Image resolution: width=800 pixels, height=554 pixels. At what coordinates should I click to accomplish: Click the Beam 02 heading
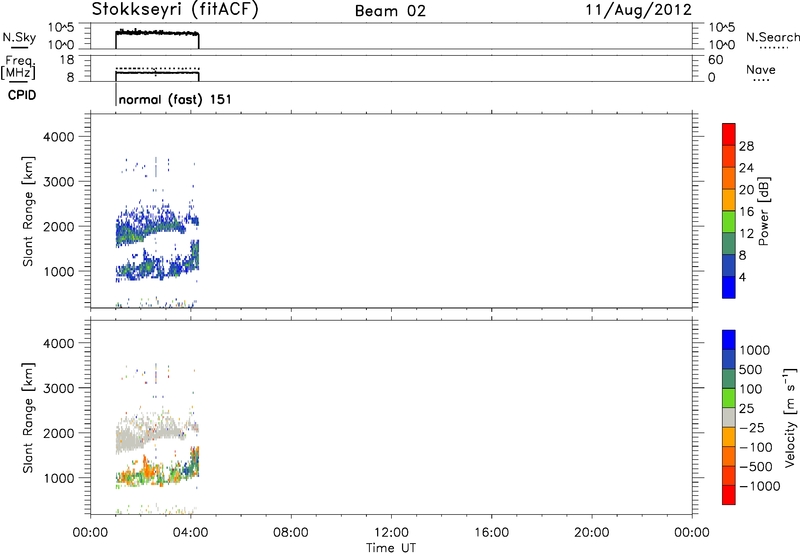(x=390, y=11)
